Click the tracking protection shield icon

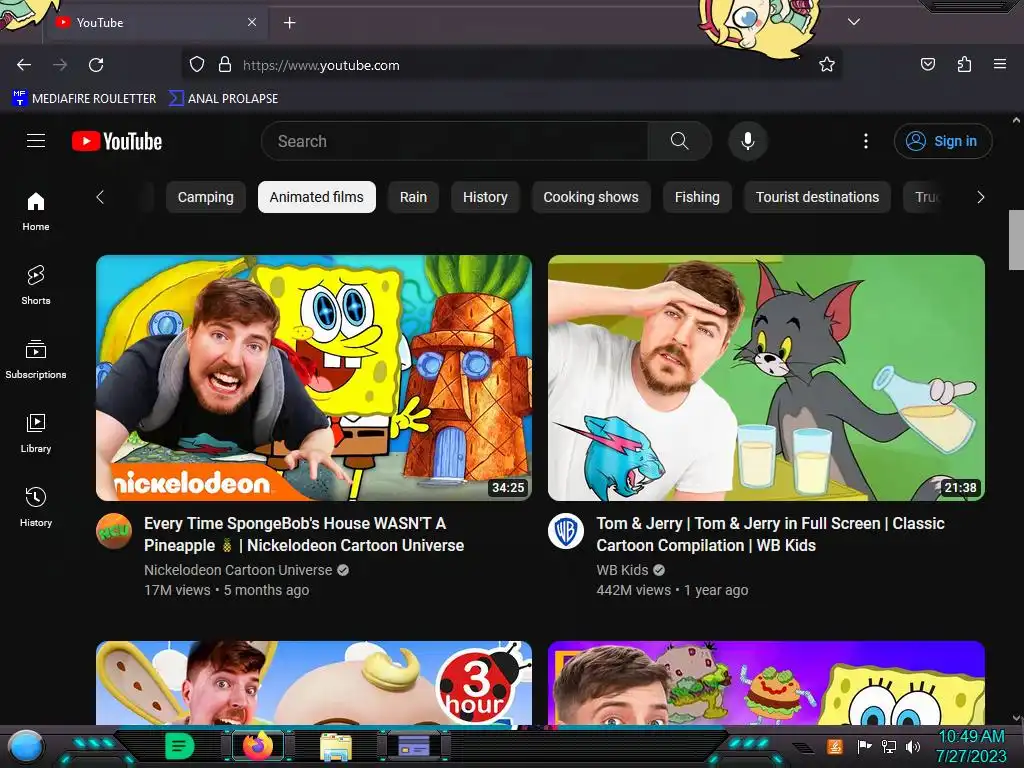click(197, 65)
